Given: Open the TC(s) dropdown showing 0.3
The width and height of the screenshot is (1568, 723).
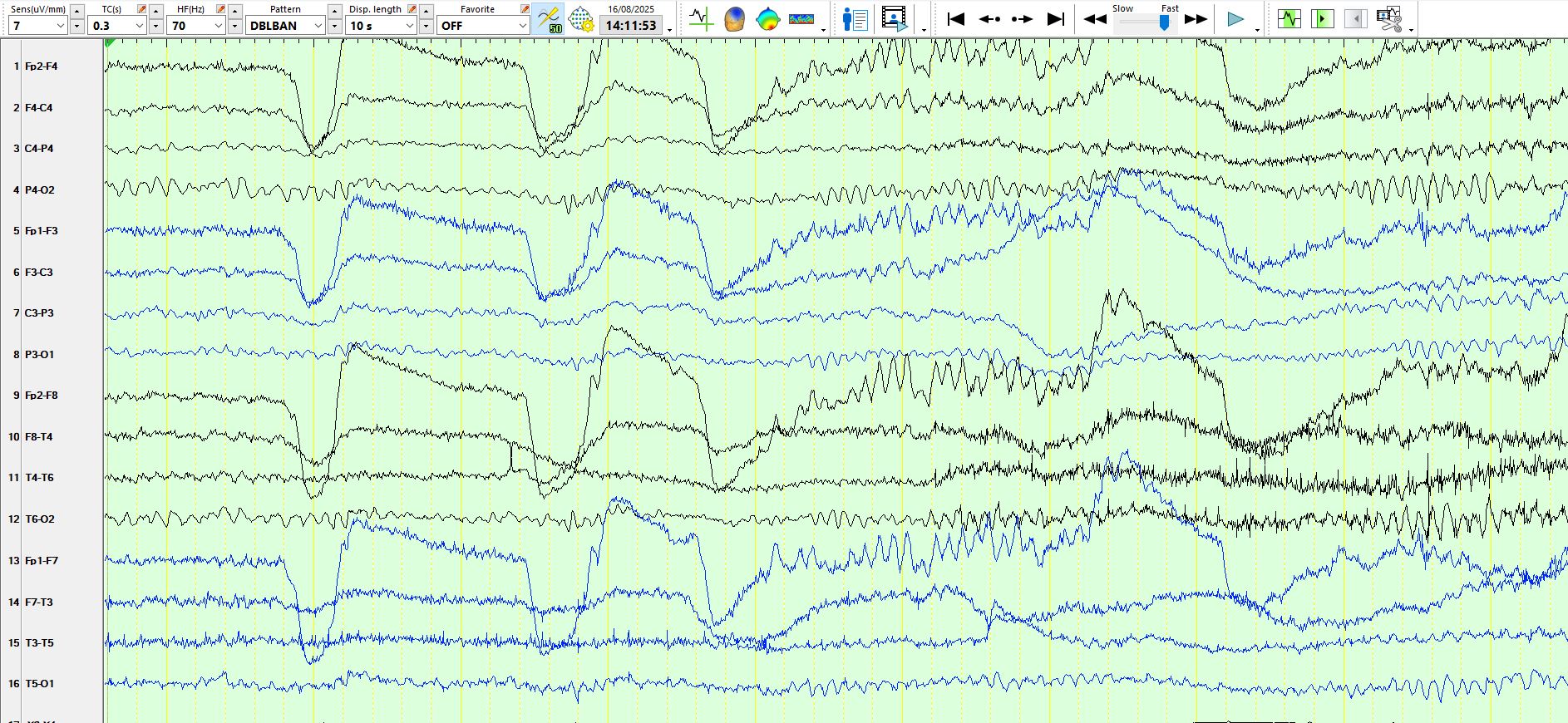Looking at the screenshot, I should (117, 26).
